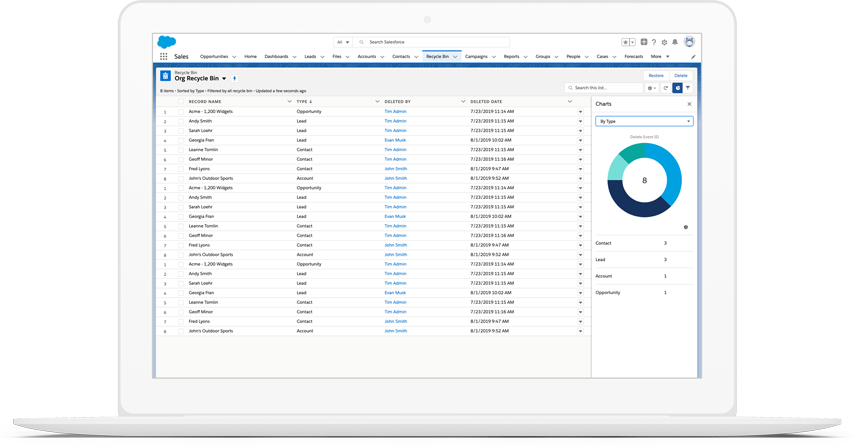Open the Opportunities tab chevron menu

[234, 57]
